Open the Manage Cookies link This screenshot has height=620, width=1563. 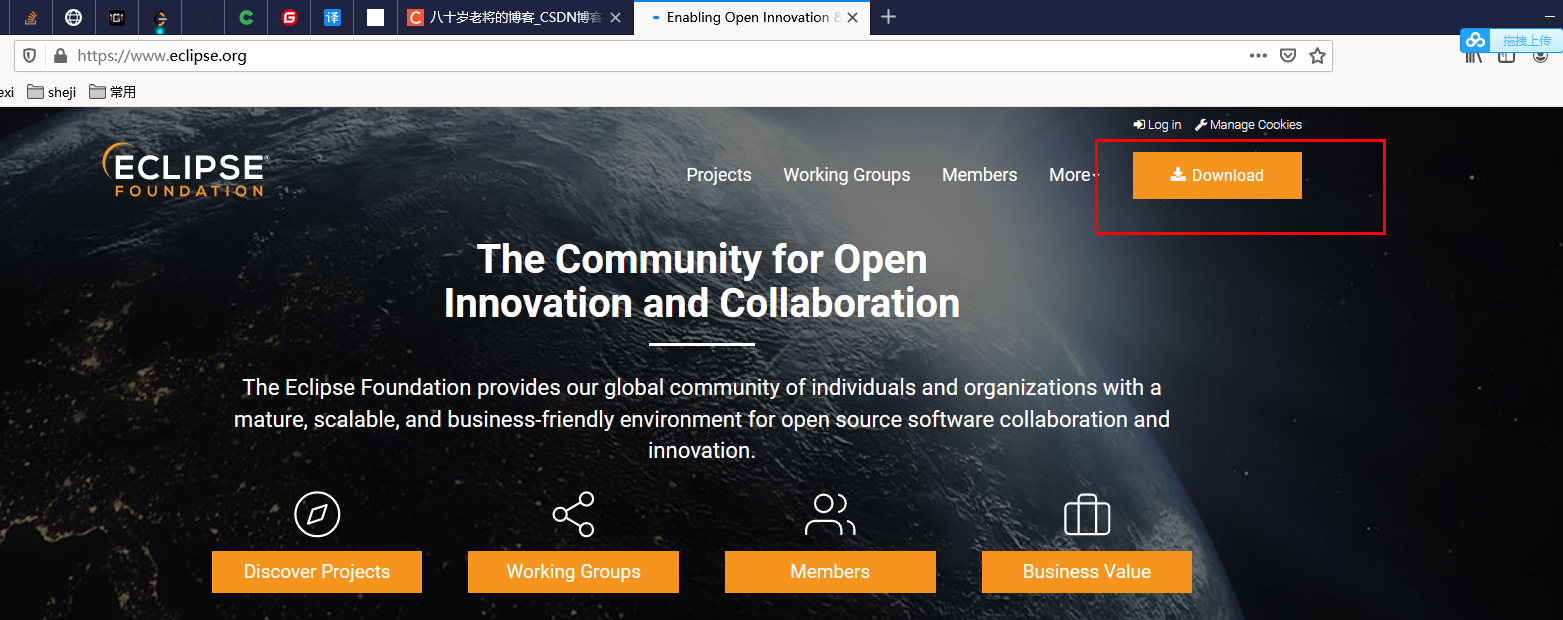pyautogui.click(x=1249, y=125)
